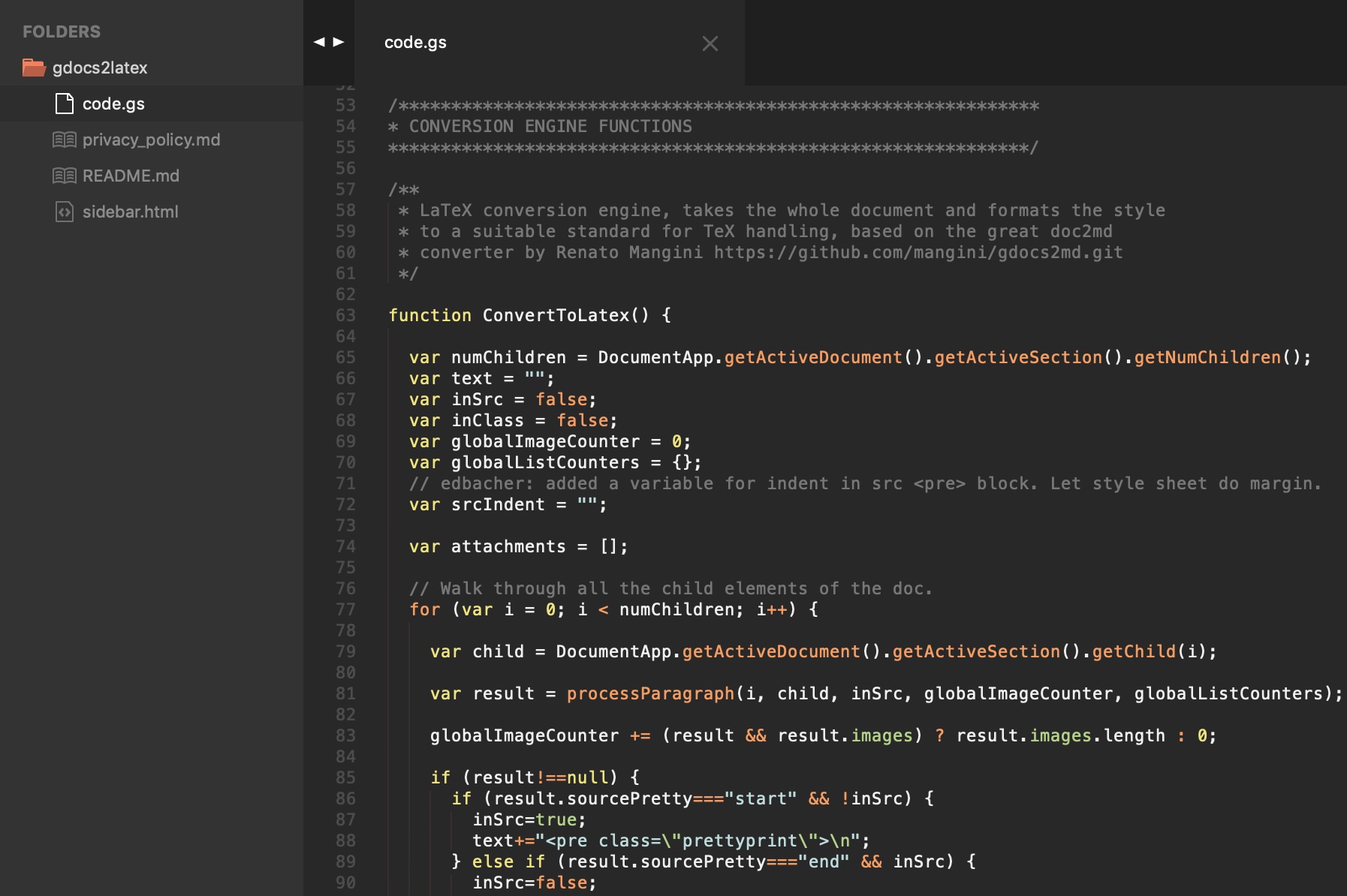
Task: Click the sidebar.html code file icon
Action: click(65, 212)
